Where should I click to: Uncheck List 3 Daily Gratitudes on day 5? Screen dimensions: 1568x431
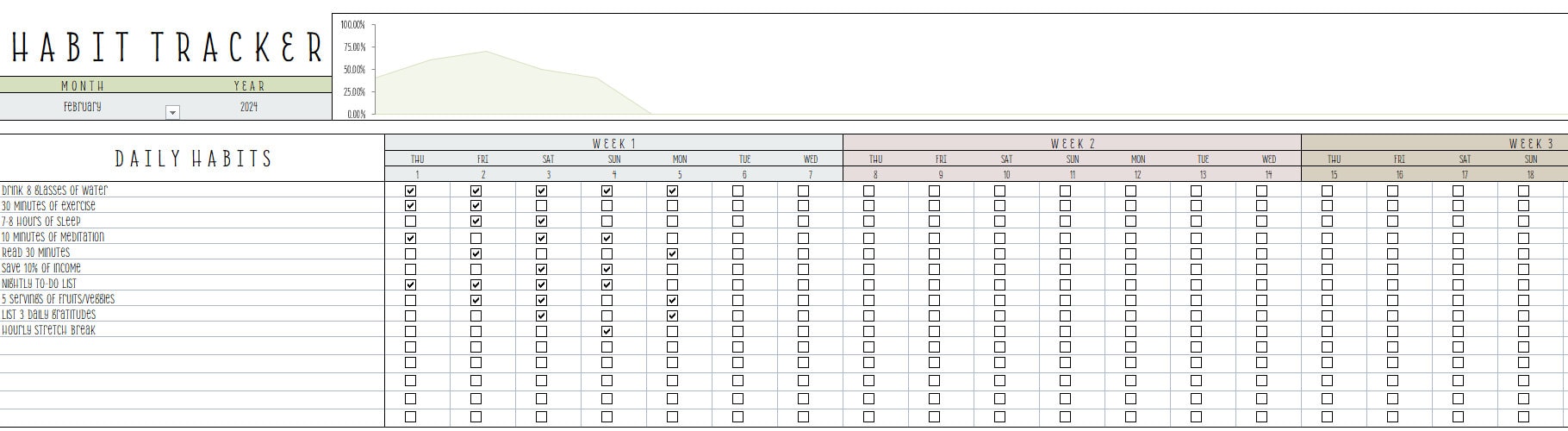coord(672,315)
